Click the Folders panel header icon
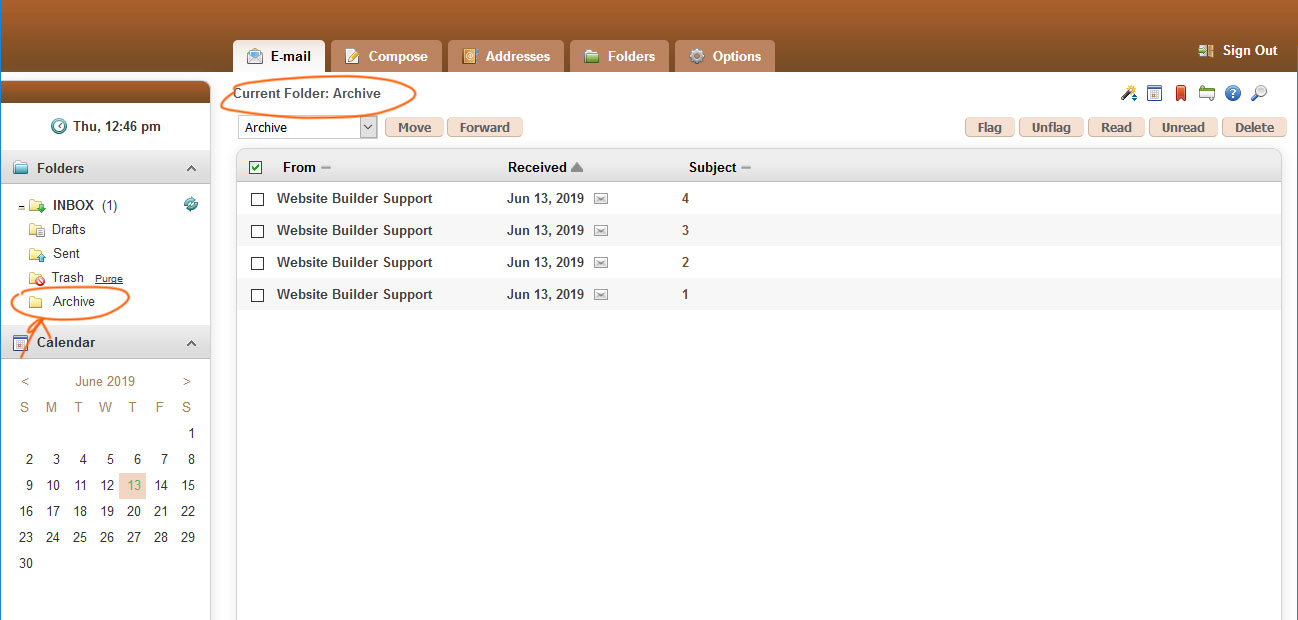 (x=21, y=168)
